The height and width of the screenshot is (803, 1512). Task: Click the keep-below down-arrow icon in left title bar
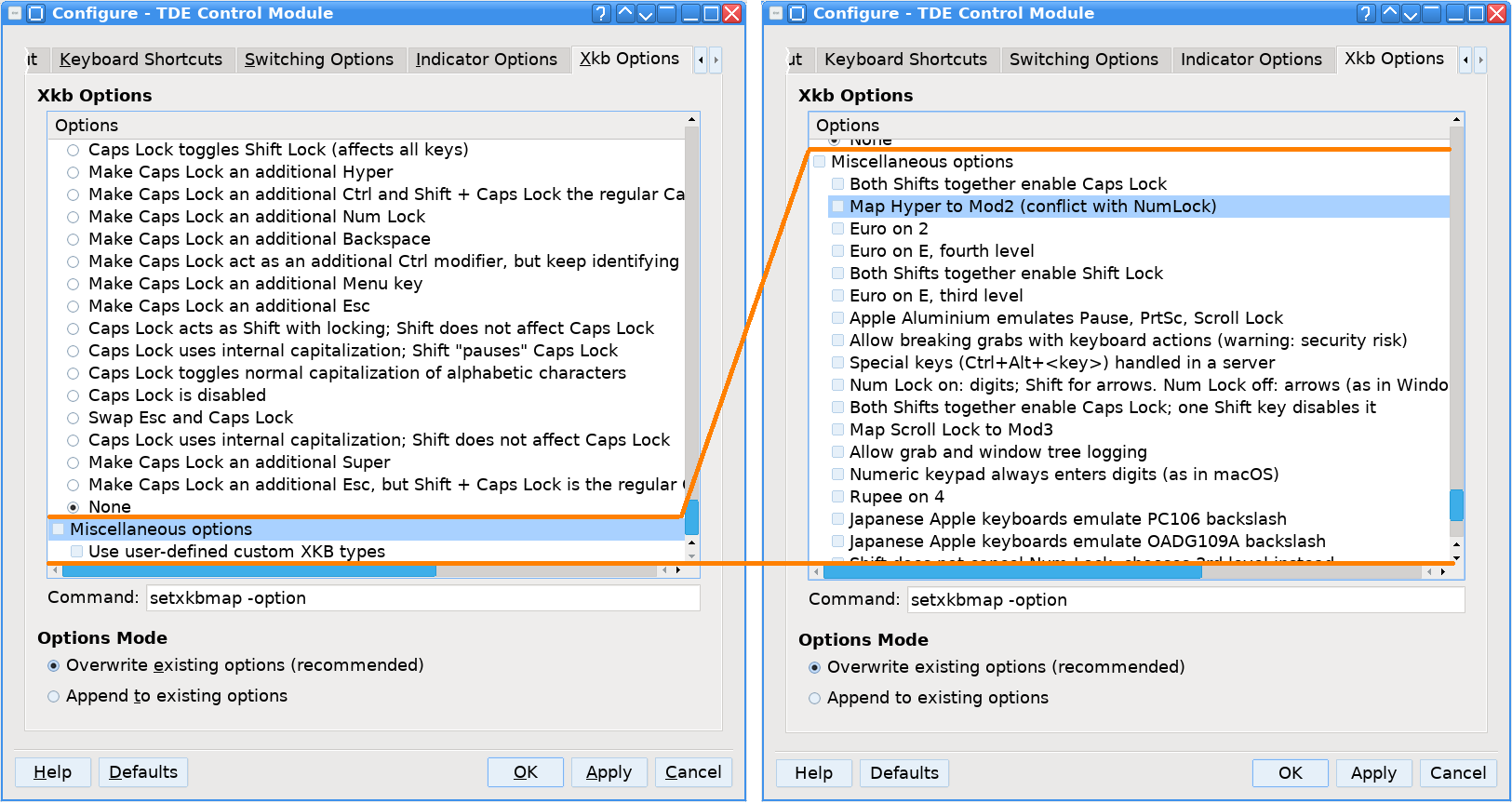point(646,13)
